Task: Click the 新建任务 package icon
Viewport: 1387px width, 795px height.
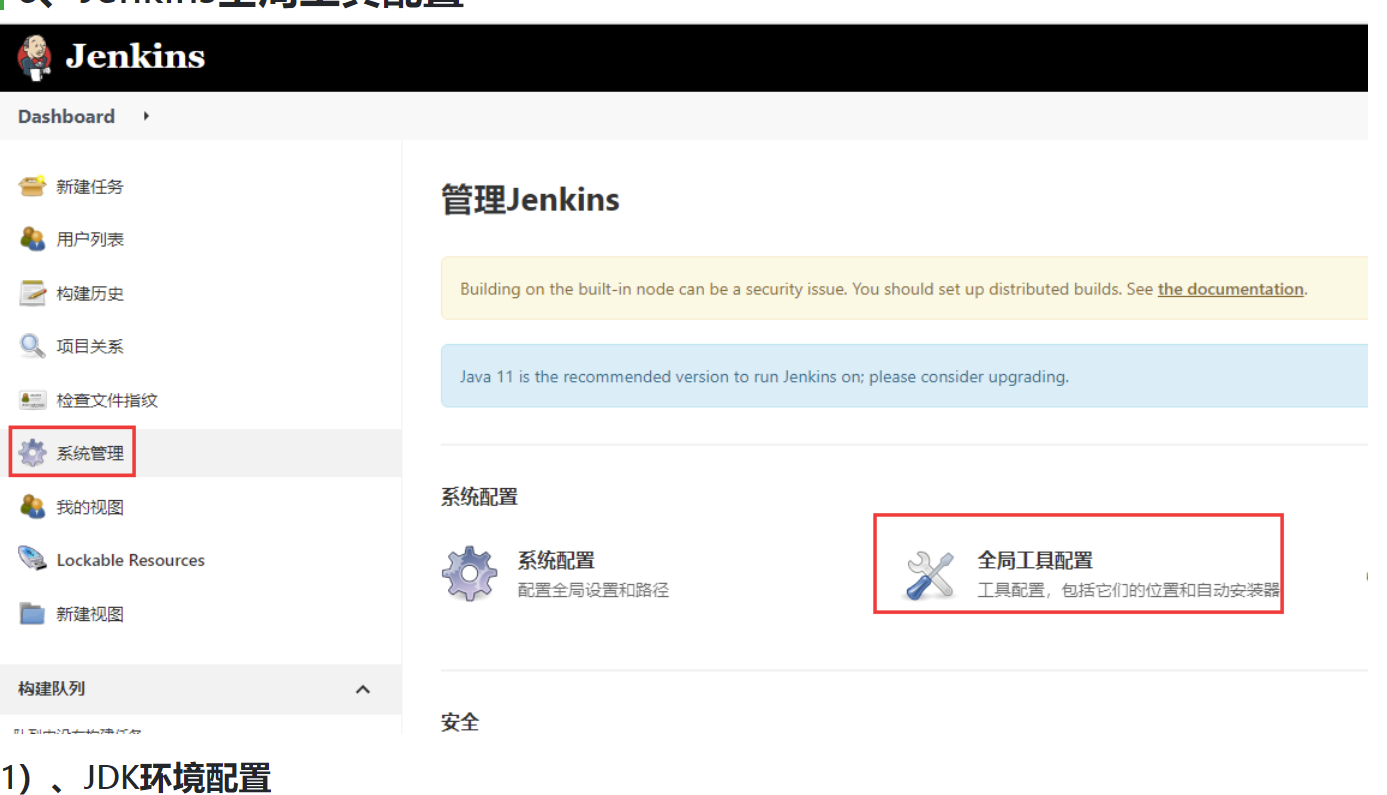Action: tap(33, 186)
